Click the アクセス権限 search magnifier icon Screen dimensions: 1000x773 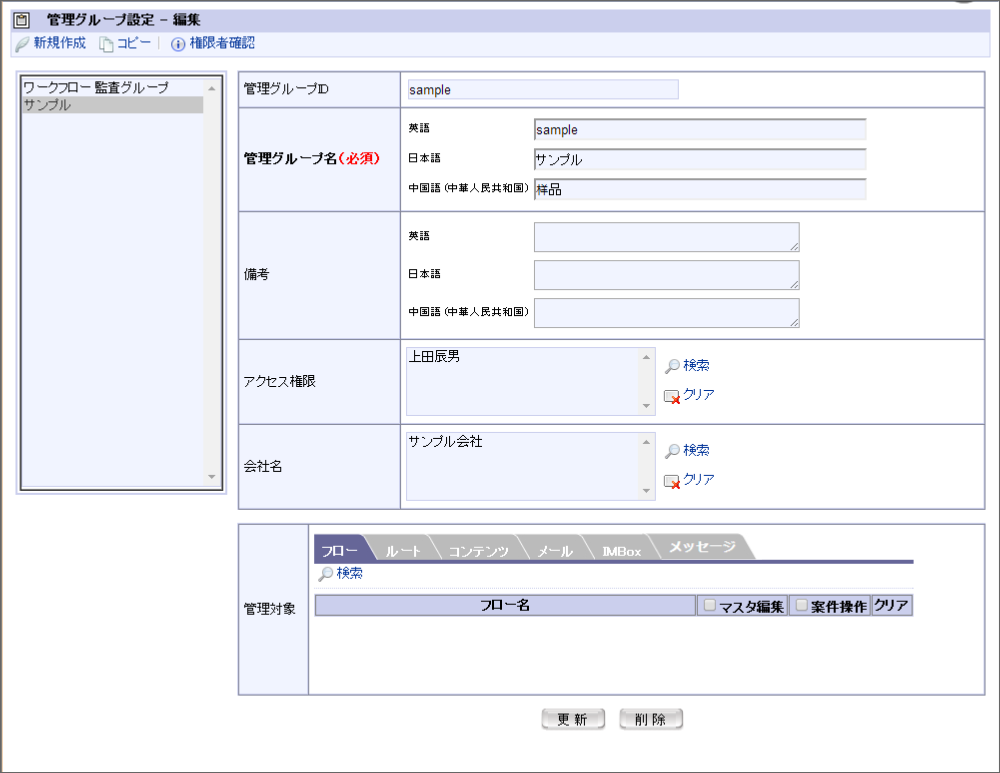(672, 366)
